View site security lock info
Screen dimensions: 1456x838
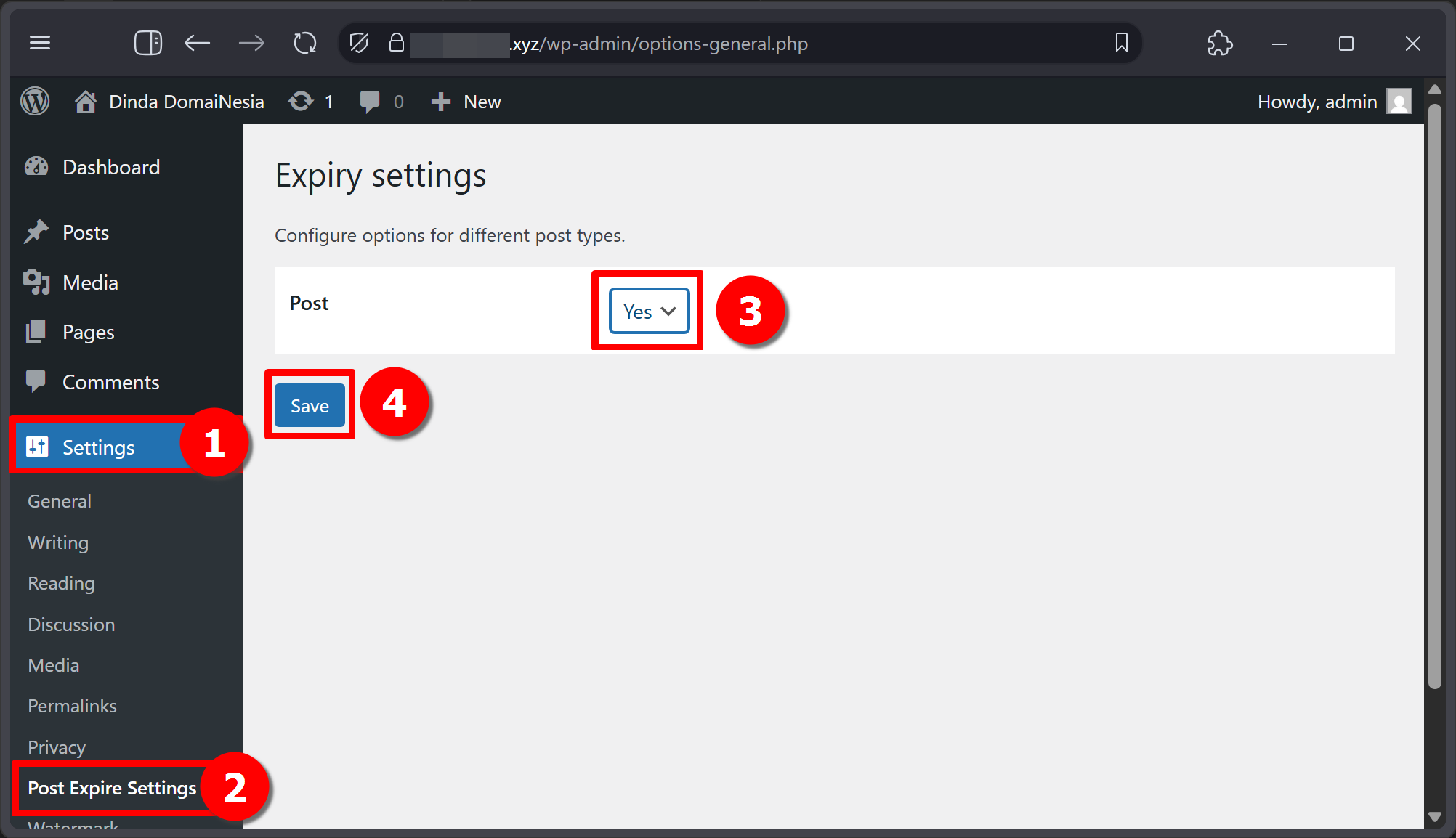coord(397,43)
